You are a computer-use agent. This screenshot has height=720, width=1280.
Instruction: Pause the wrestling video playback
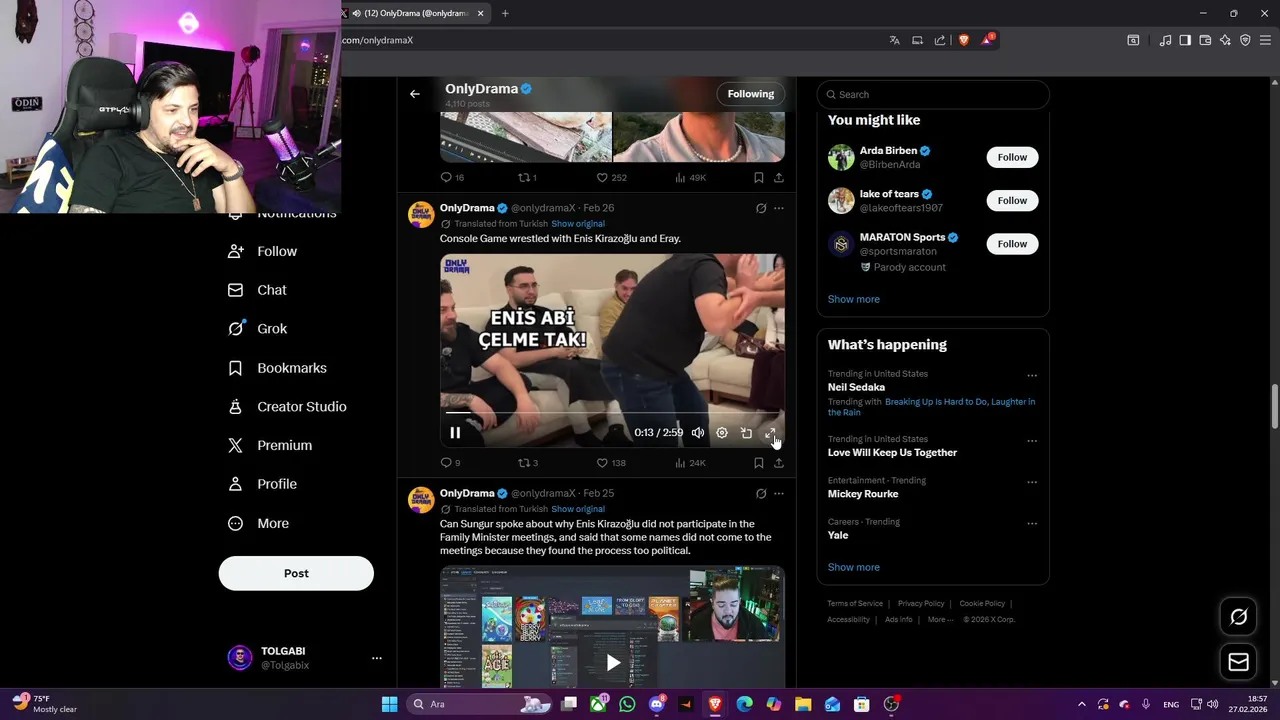(x=455, y=433)
